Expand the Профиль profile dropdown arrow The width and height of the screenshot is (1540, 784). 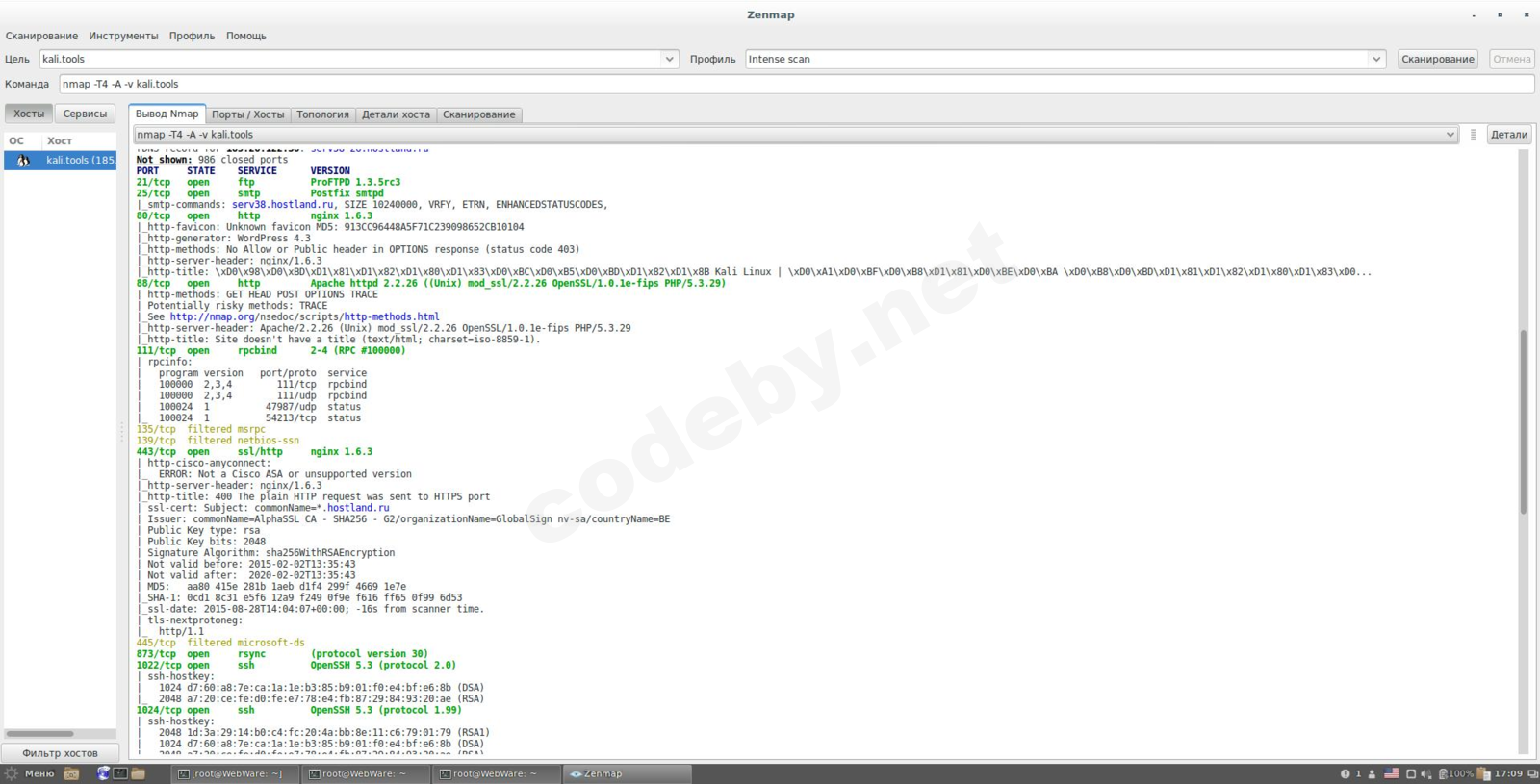pos(1376,59)
